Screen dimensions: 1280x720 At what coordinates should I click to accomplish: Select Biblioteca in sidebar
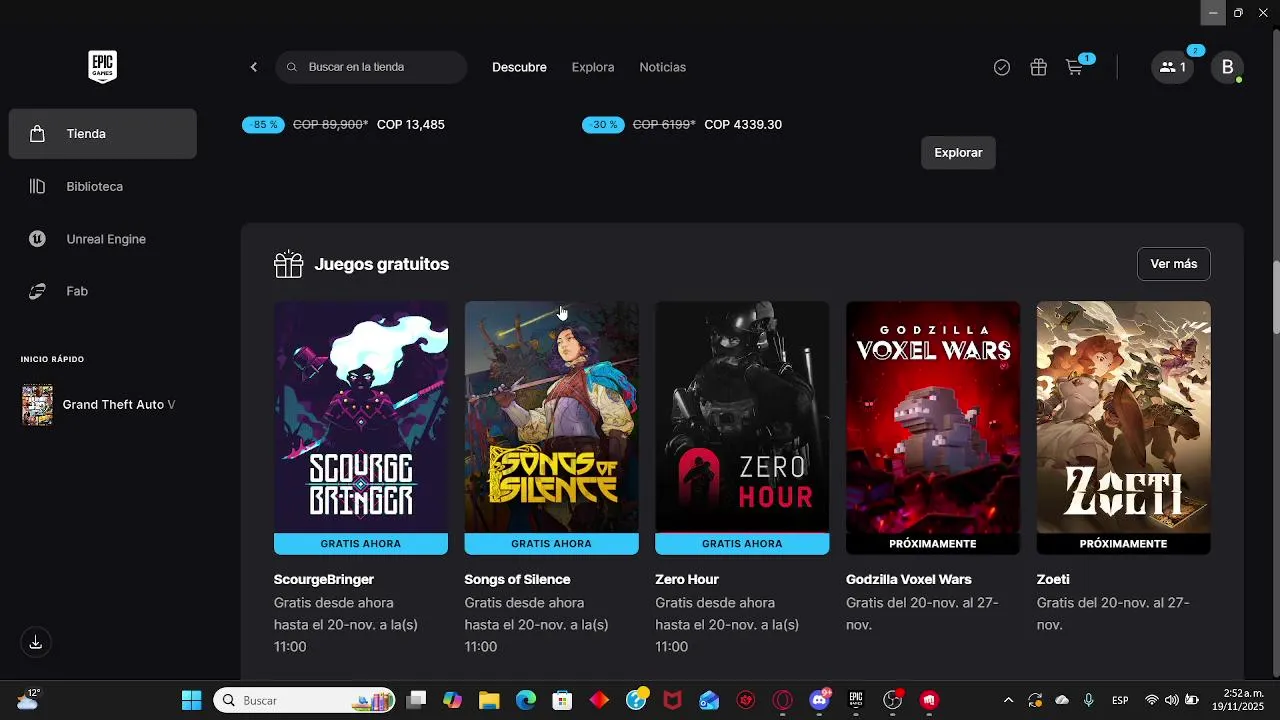click(x=103, y=186)
